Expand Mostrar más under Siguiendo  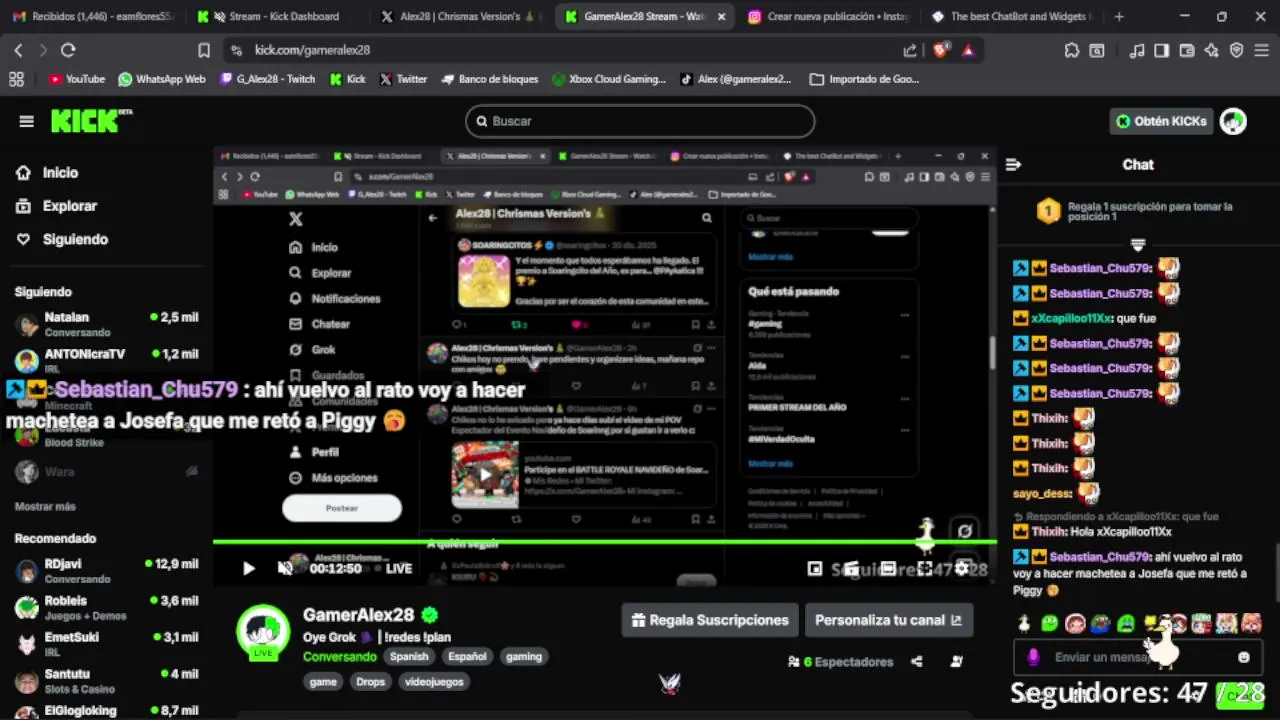tap(45, 507)
